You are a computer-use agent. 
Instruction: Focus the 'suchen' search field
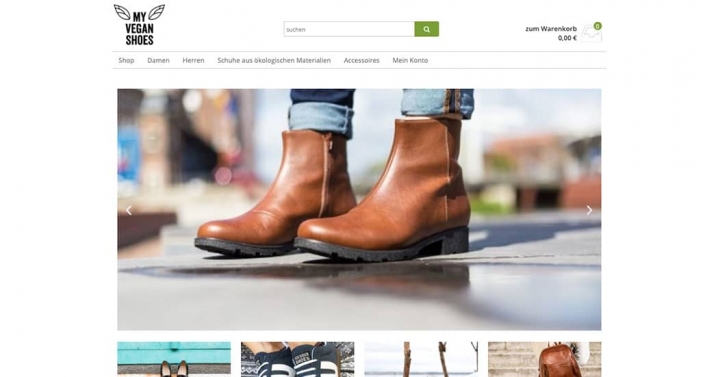point(349,29)
